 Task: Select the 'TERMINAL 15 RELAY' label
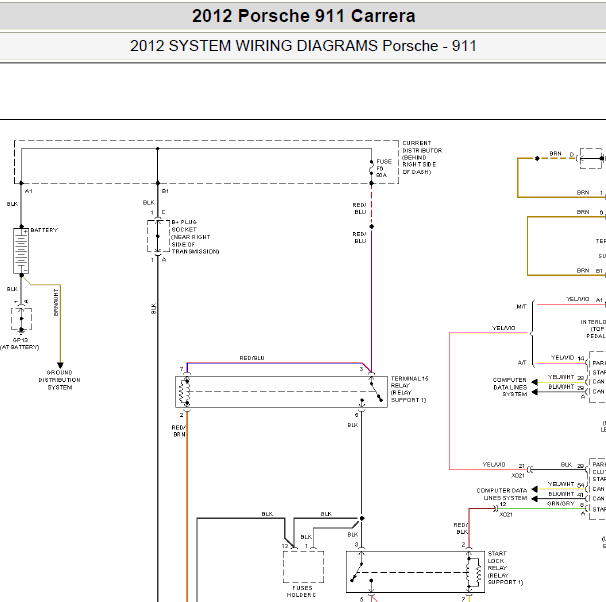click(x=410, y=389)
